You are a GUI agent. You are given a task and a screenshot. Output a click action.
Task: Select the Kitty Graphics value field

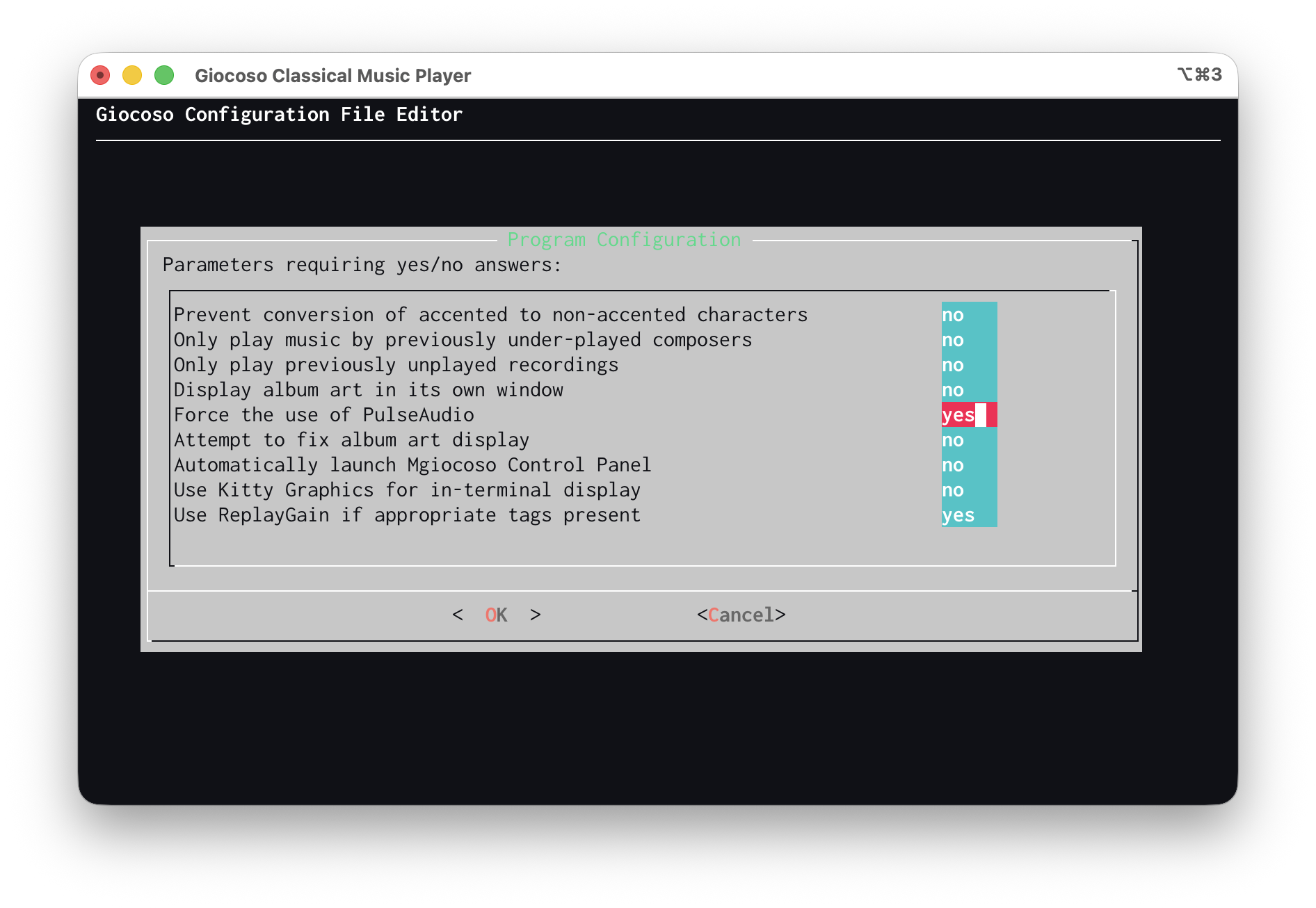pos(968,490)
